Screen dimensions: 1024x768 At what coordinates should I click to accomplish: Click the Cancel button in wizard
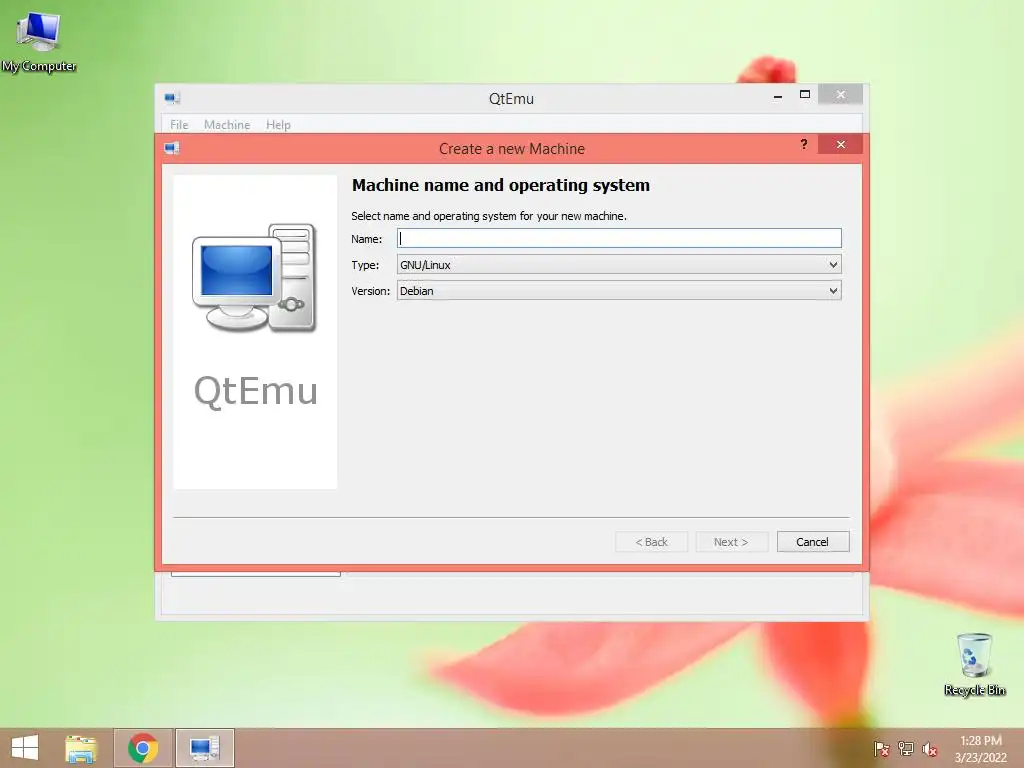tap(812, 541)
